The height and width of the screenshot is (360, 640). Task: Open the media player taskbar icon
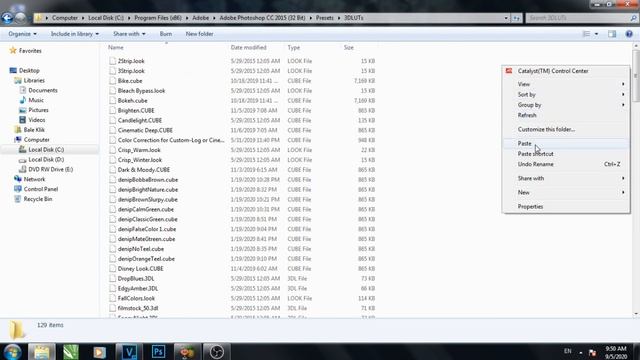(100, 351)
